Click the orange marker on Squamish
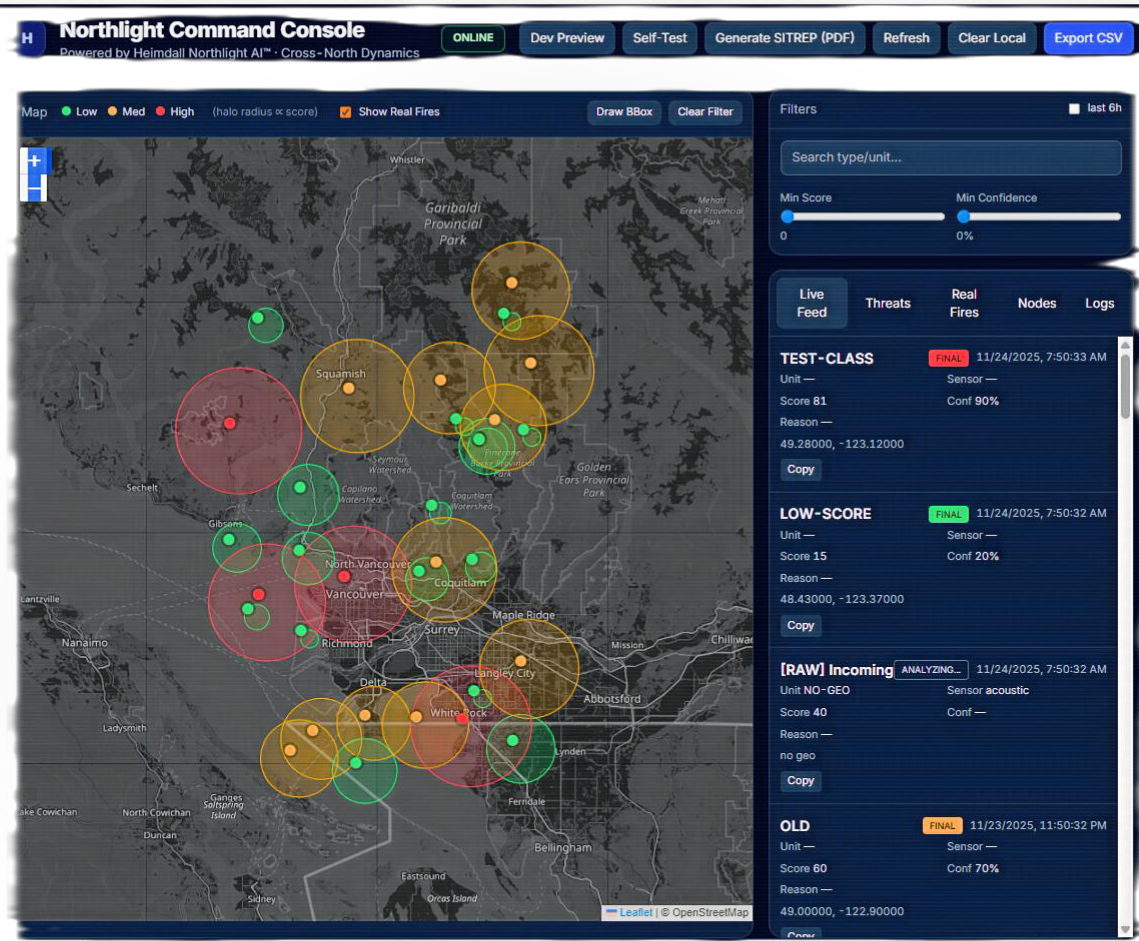 click(348, 388)
